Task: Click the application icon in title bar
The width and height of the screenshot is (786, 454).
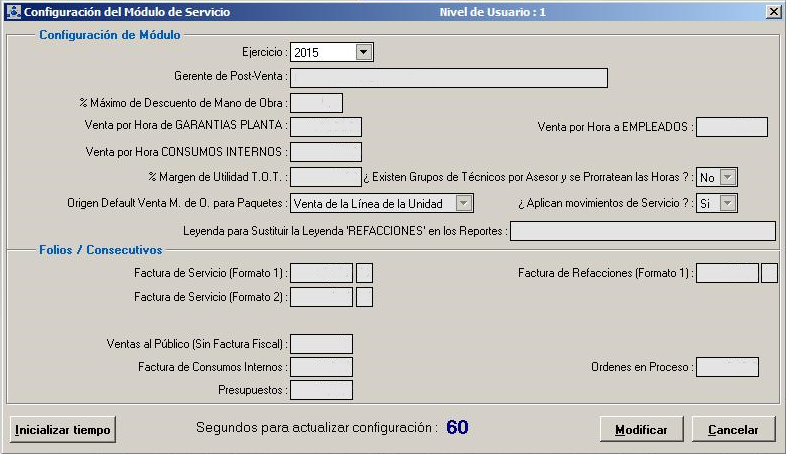Action: point(12,11)
